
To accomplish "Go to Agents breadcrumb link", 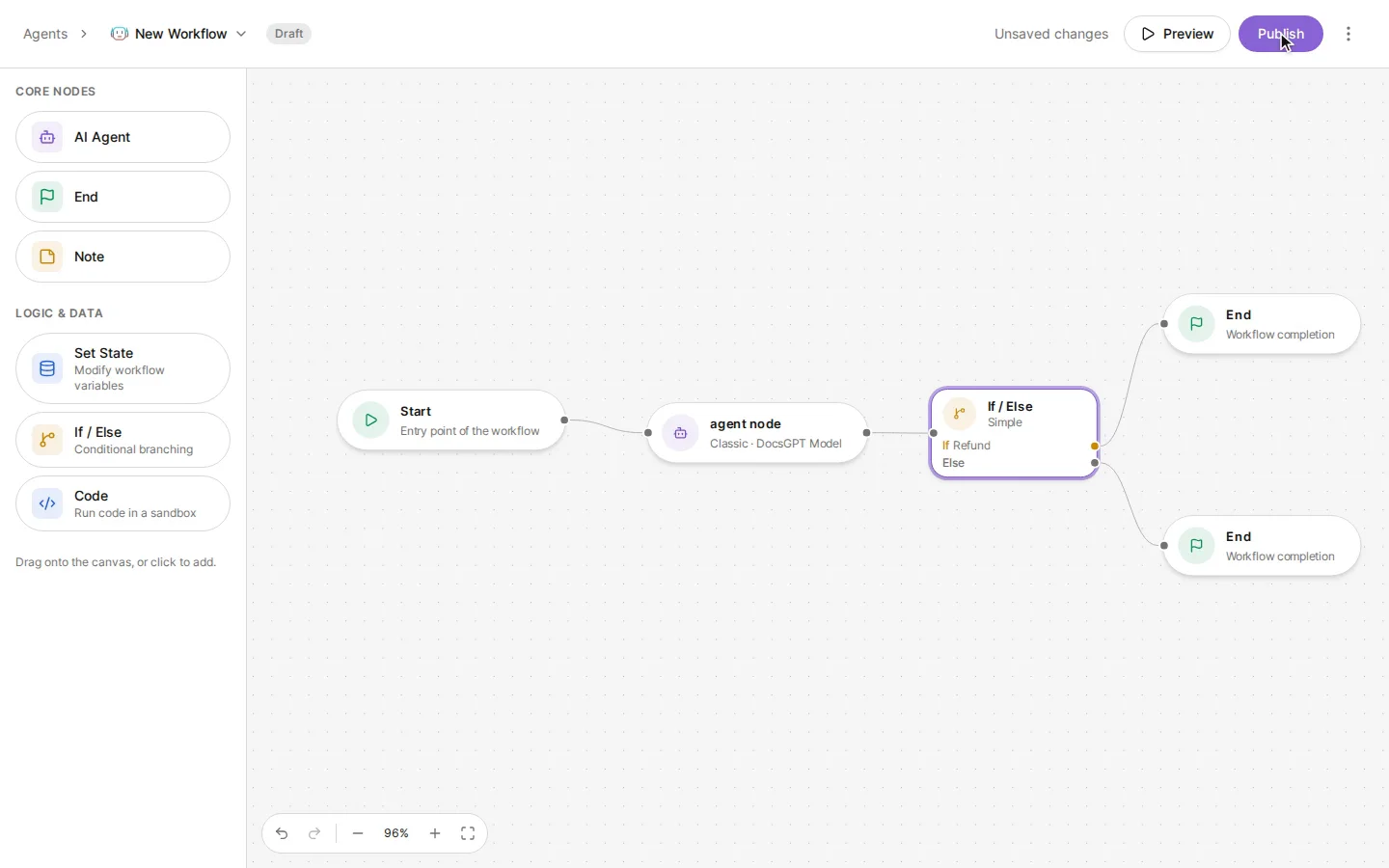I will (x=45, y=34).
